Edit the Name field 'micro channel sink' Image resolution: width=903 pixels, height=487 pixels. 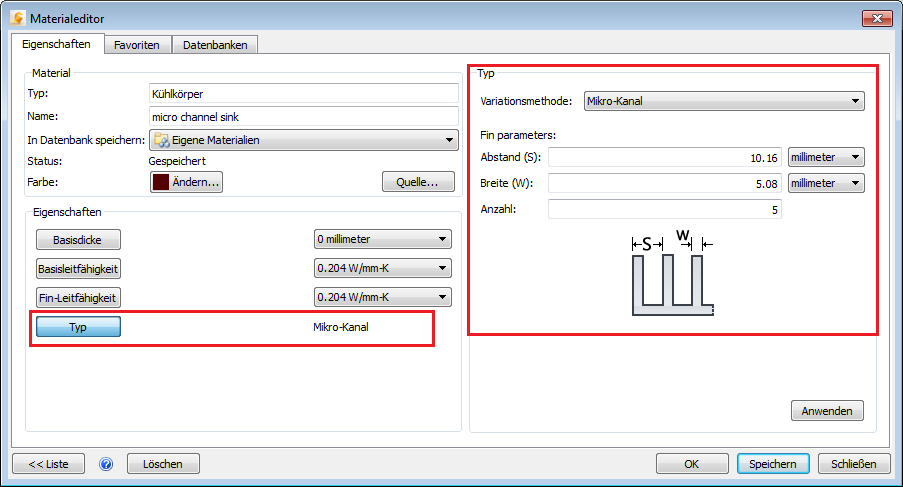tap(303, 117)
